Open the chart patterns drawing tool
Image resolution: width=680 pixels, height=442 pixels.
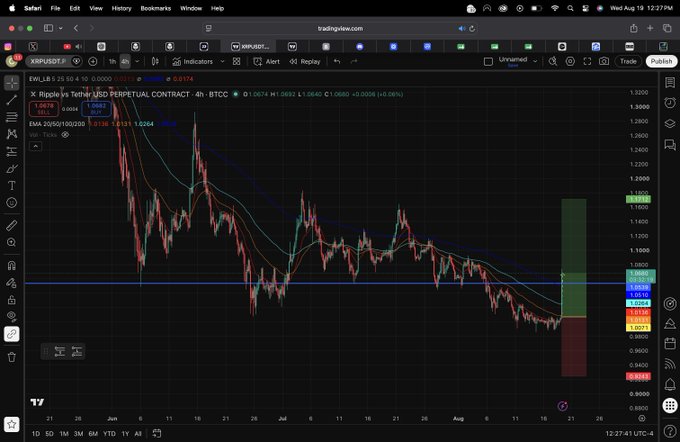[x=12, y=134]
